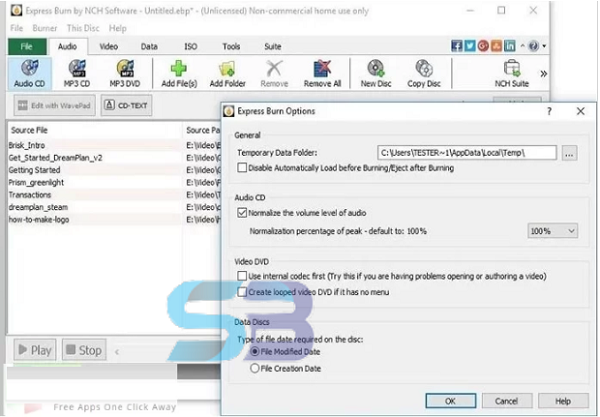Select the File Modified Date radio button
Screen dimensions: 600x417
[254, 352]
